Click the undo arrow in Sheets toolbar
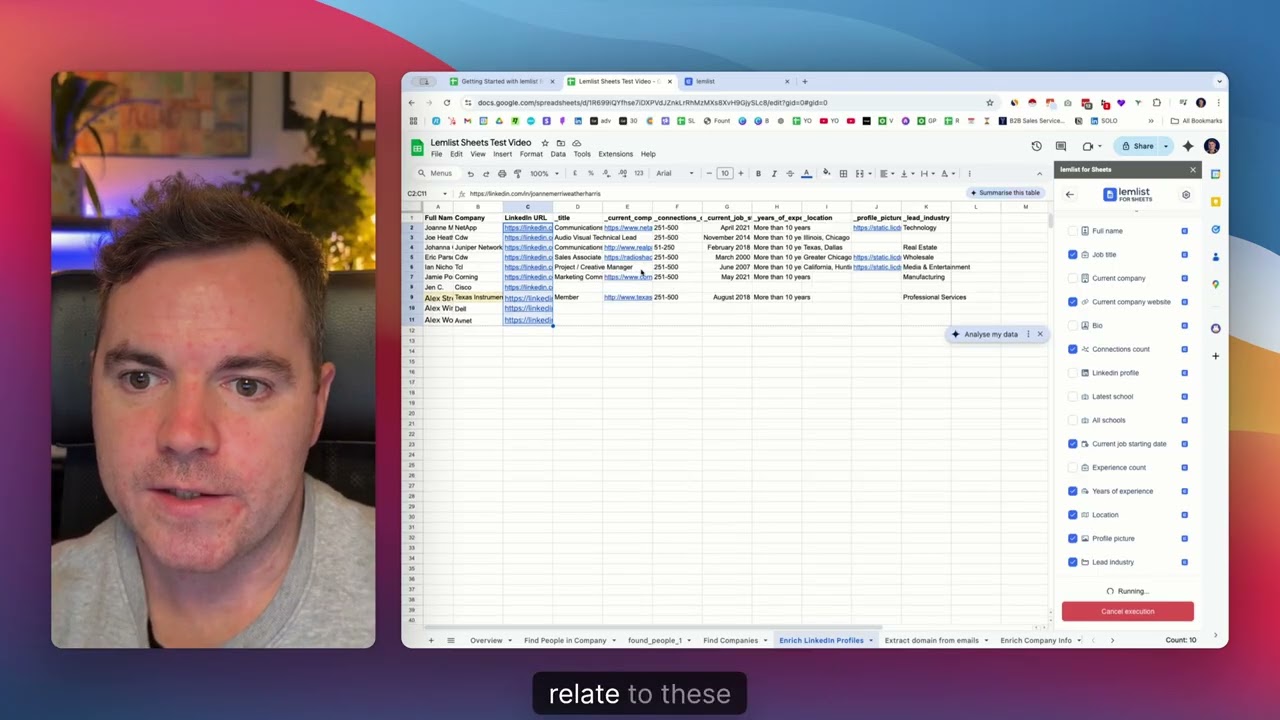The height and width of the screenshot is (720, 1280). coord(471,173)
